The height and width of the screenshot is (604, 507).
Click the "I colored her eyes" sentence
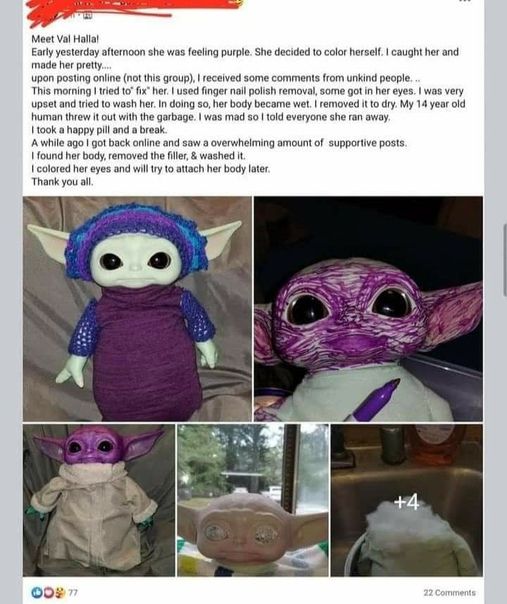click(151, 169)
